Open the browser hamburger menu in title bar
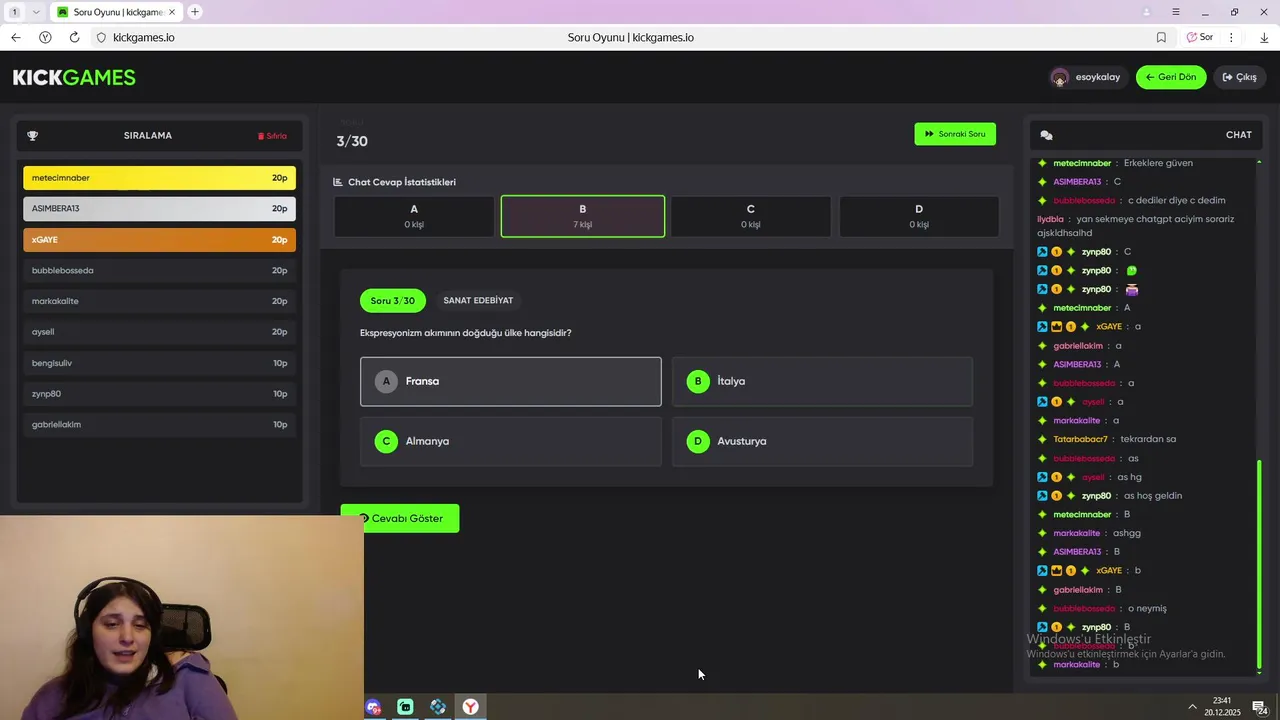Screen dimensions: 1280x720 point(1176,12)
